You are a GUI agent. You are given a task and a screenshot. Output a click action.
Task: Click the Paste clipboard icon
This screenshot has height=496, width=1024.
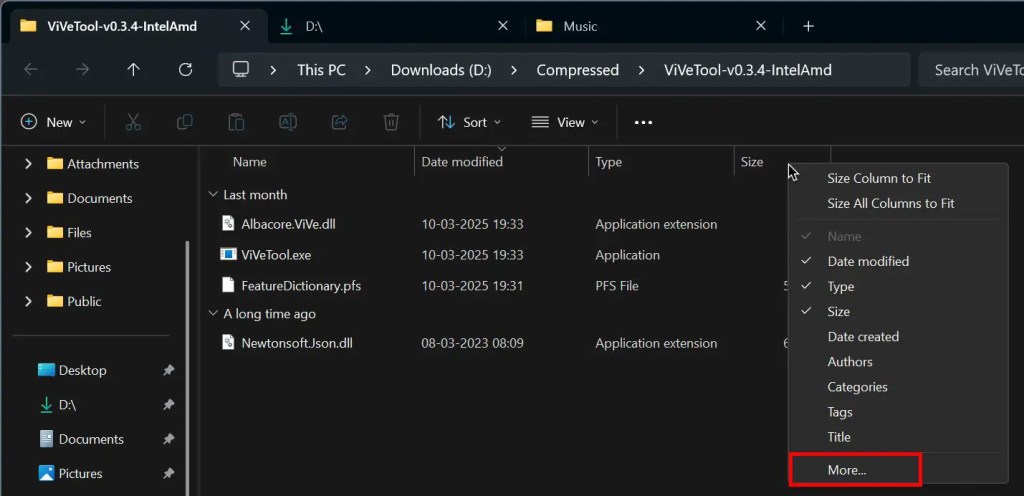[x=236, y=122]
